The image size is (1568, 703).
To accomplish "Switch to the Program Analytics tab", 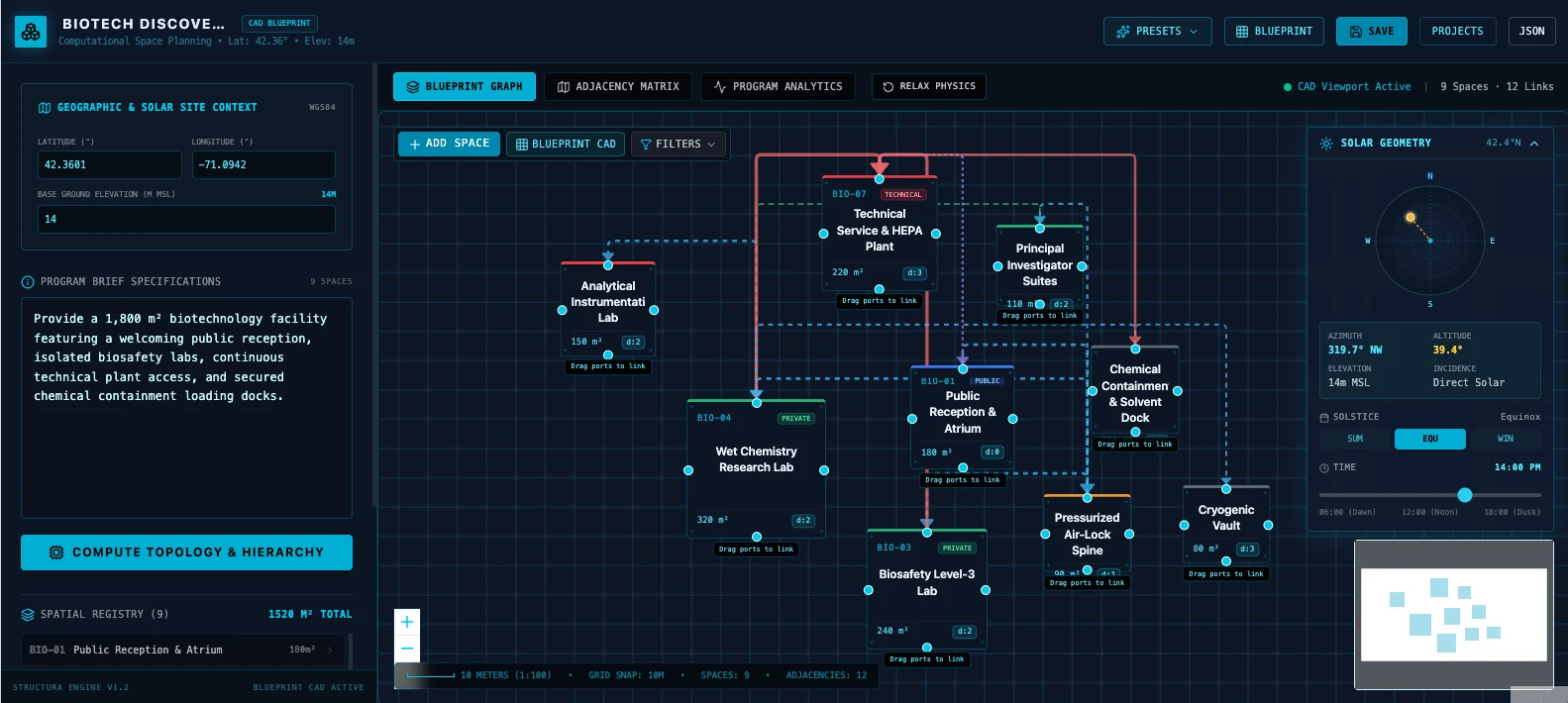I will click(x=779, y=87).
